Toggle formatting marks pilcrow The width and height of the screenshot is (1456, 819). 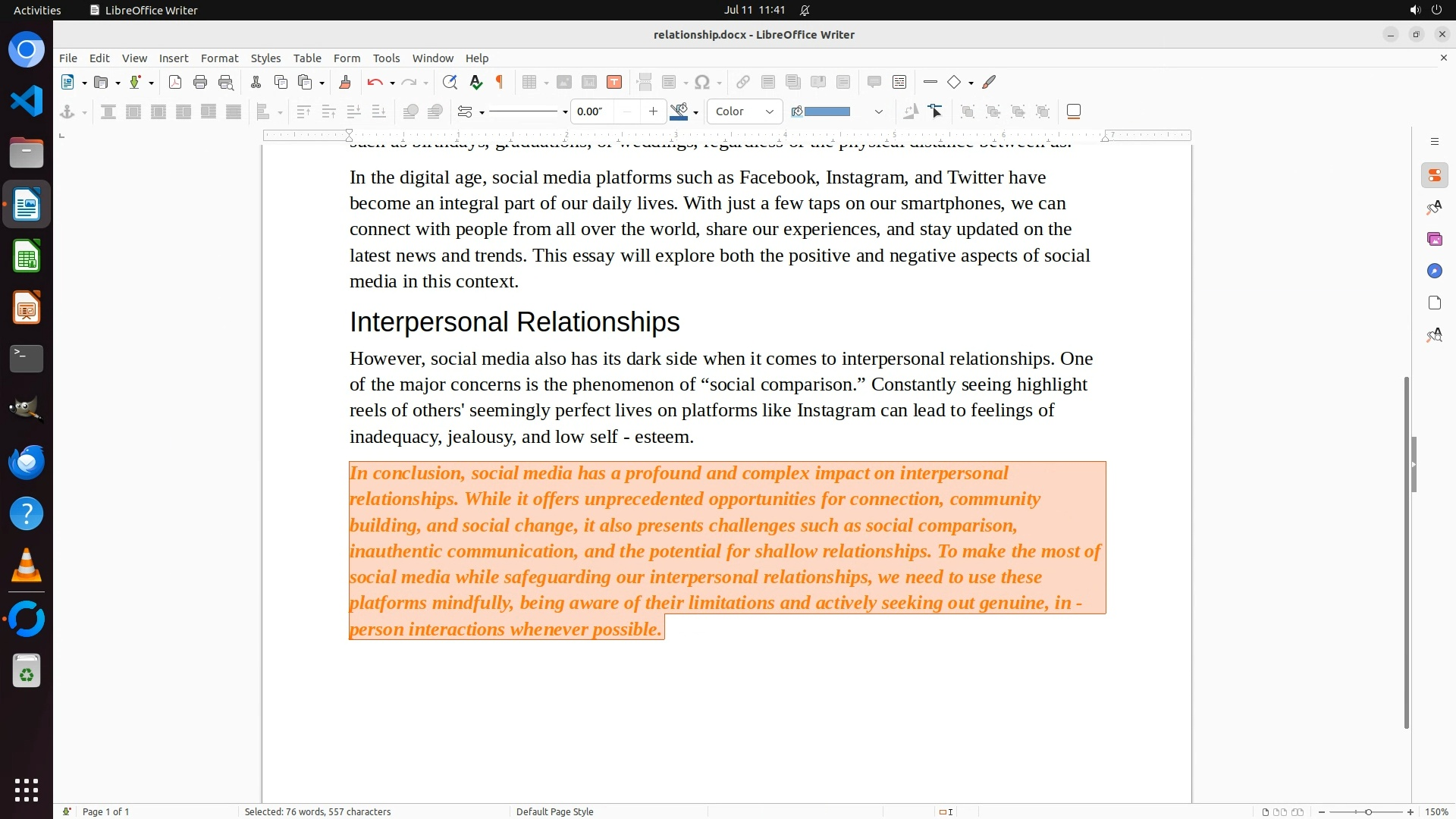point(500,82)
